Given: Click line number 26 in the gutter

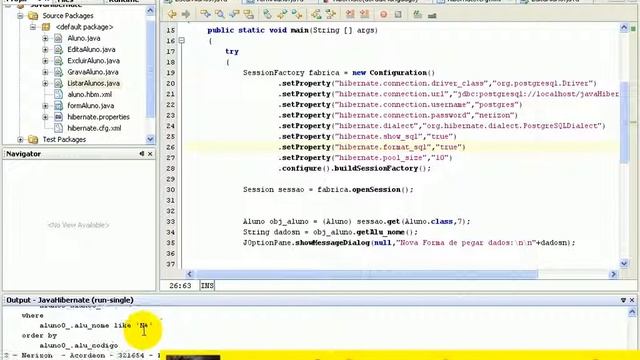Looking at the screenshot, I should 171,147.
